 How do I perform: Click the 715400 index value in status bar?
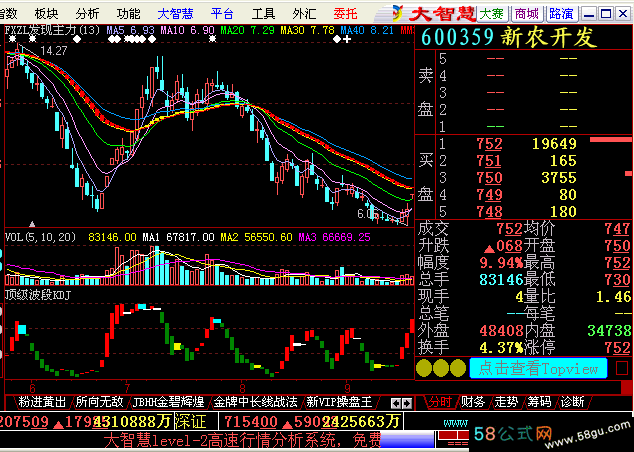pos(251,422)
